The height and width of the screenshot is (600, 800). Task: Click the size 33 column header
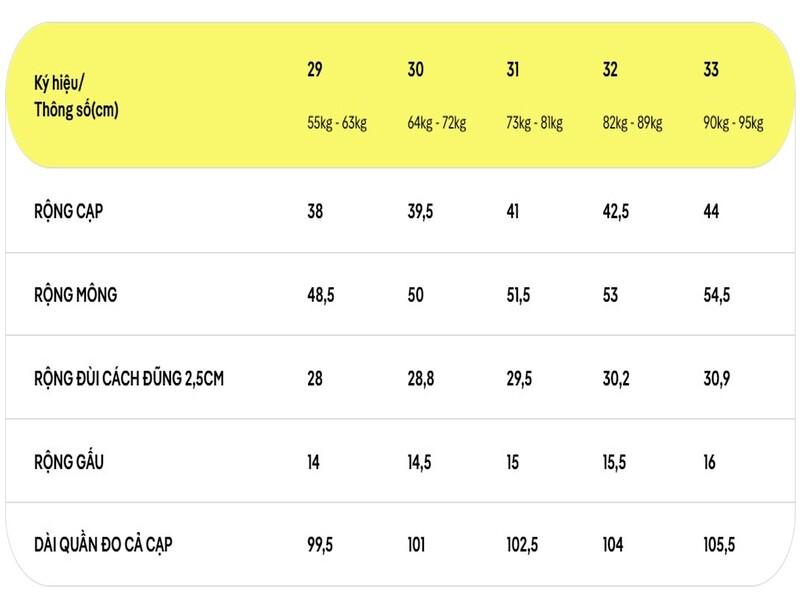pos(711,70)
